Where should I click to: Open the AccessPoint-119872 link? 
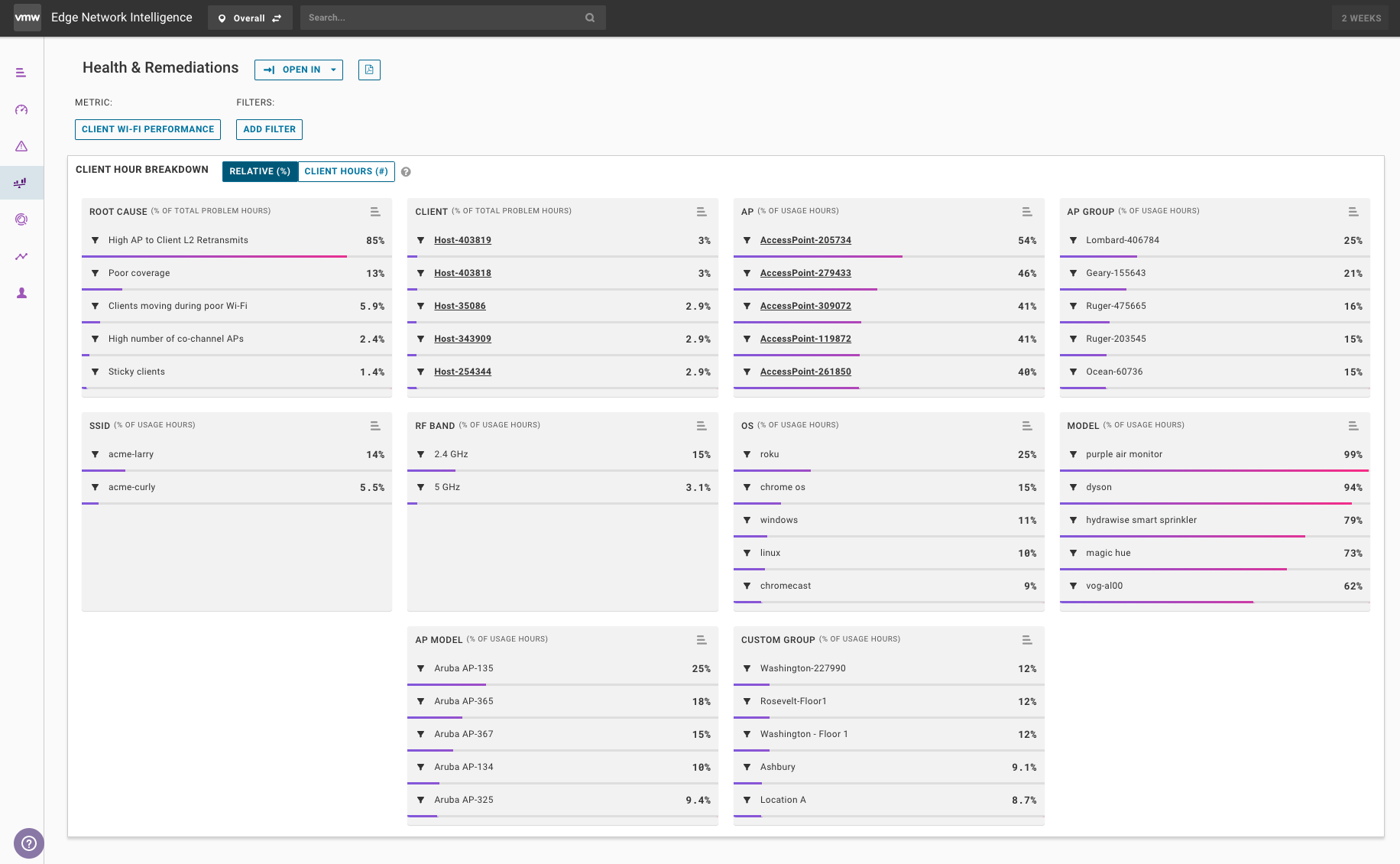pyautogui.click(x=805, y=339)
